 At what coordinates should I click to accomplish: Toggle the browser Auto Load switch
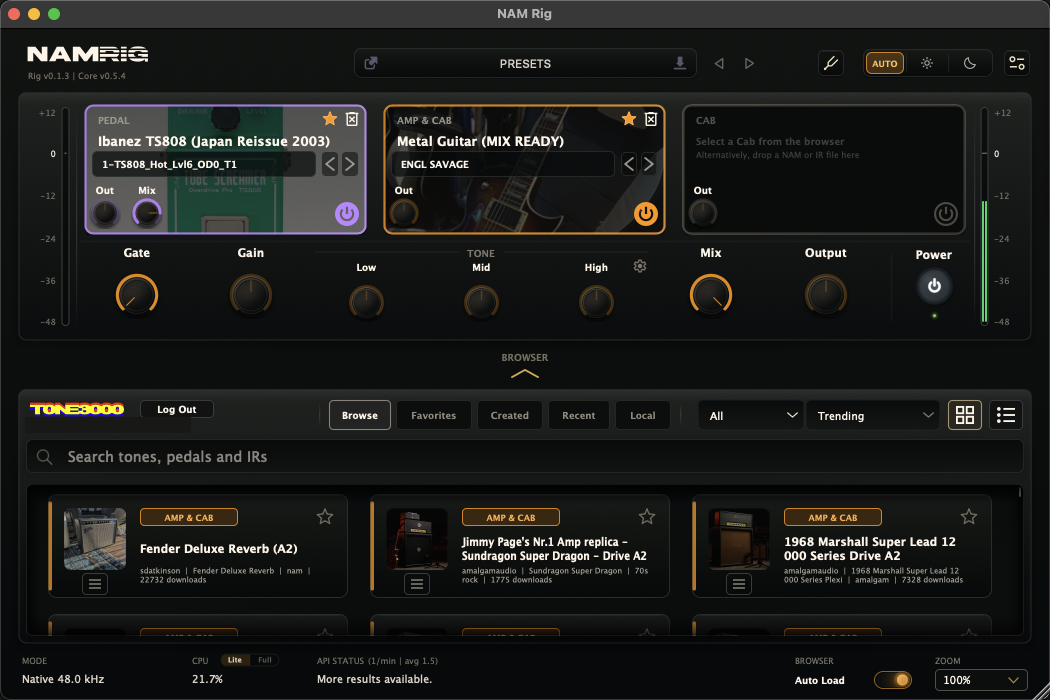tap(893, 681)
